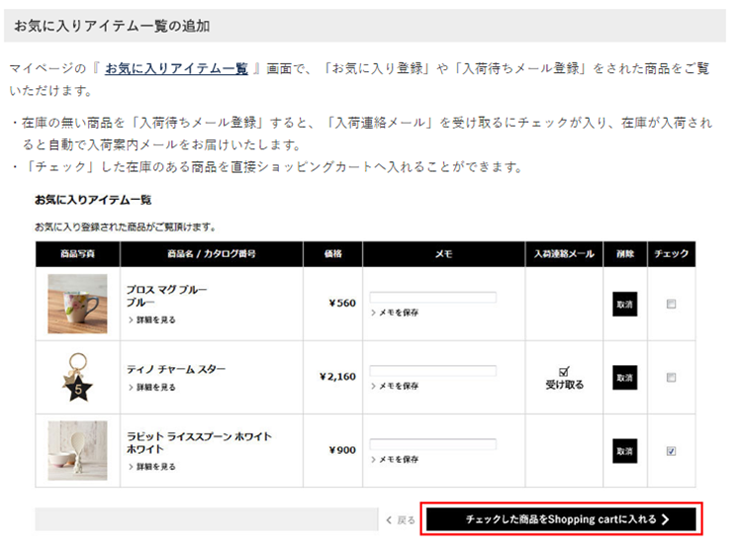The height and width of the screenshot is (550, 740).
Task: Open 詳細を見る for ティノ チャーム スター
Action: point(153,386)
